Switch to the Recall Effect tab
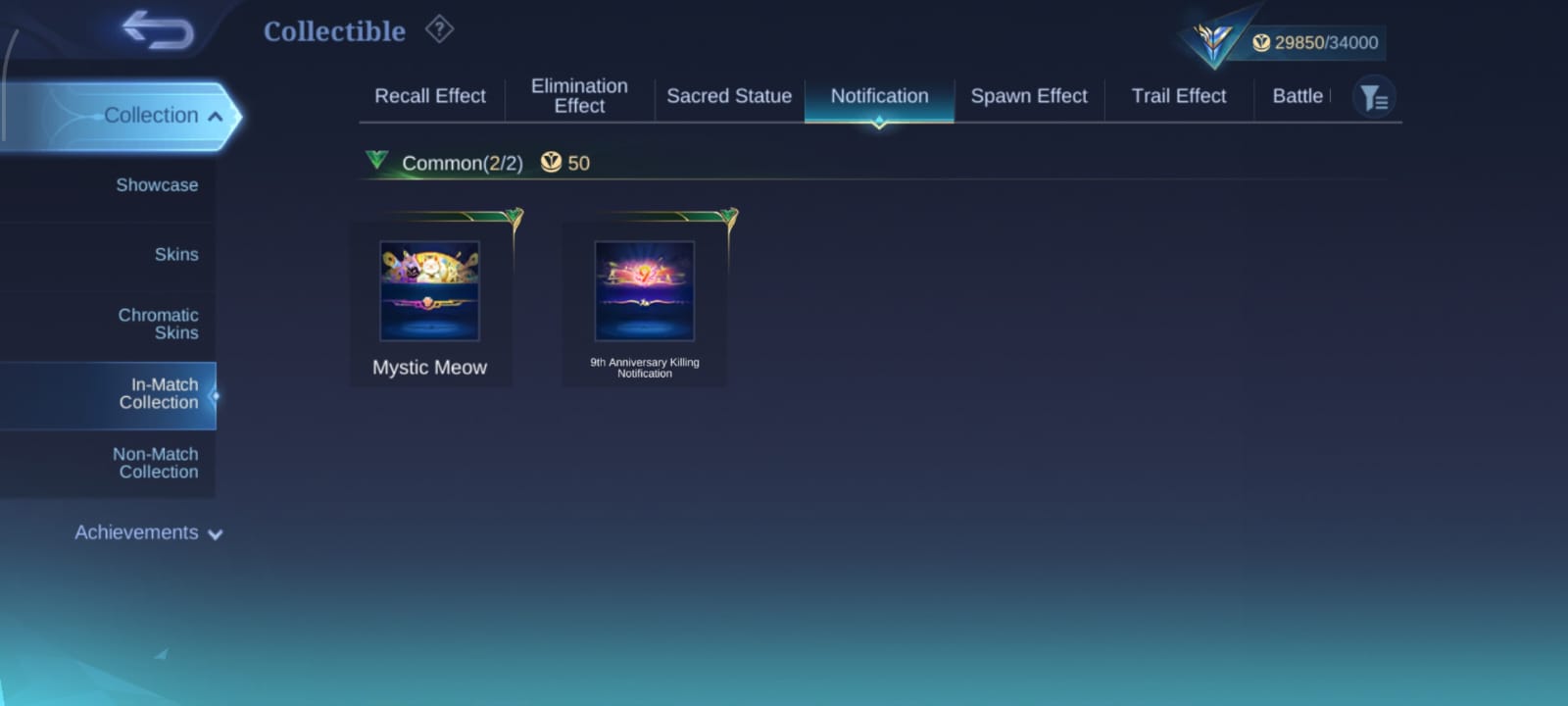This screenshot has height=706, width=1568. coord(430,96)
